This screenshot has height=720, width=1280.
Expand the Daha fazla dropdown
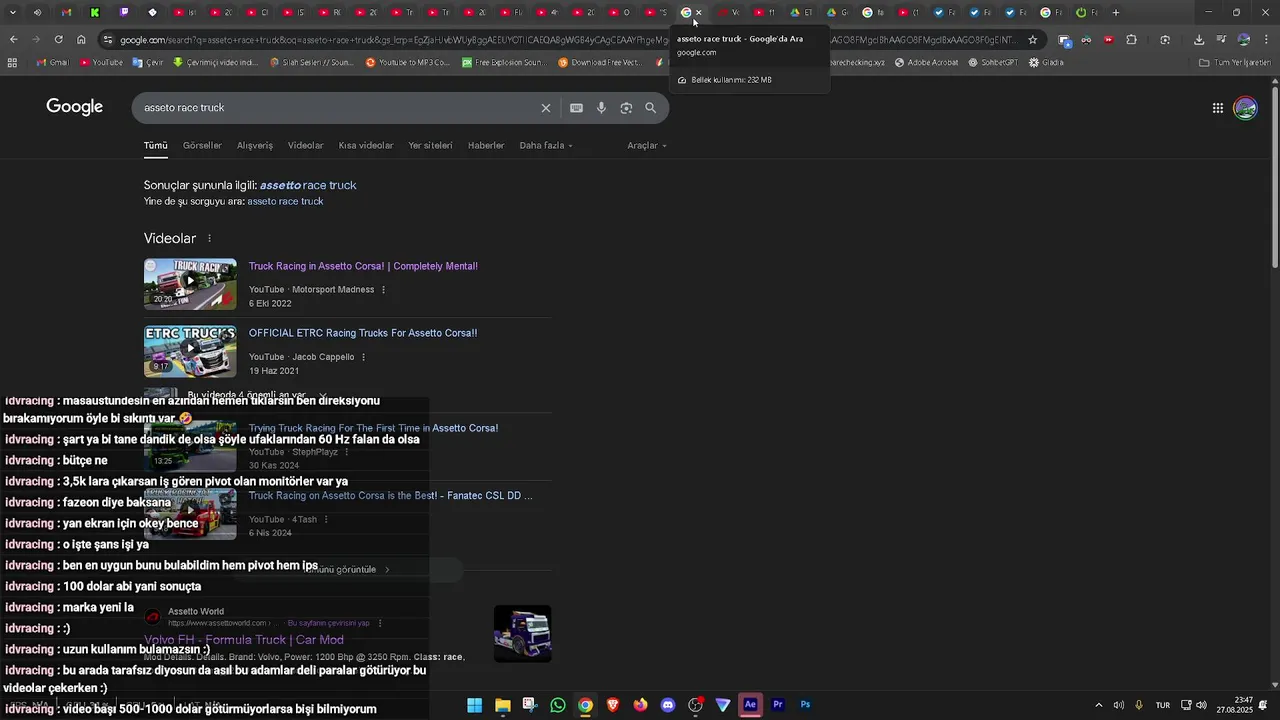coord(546,146)
